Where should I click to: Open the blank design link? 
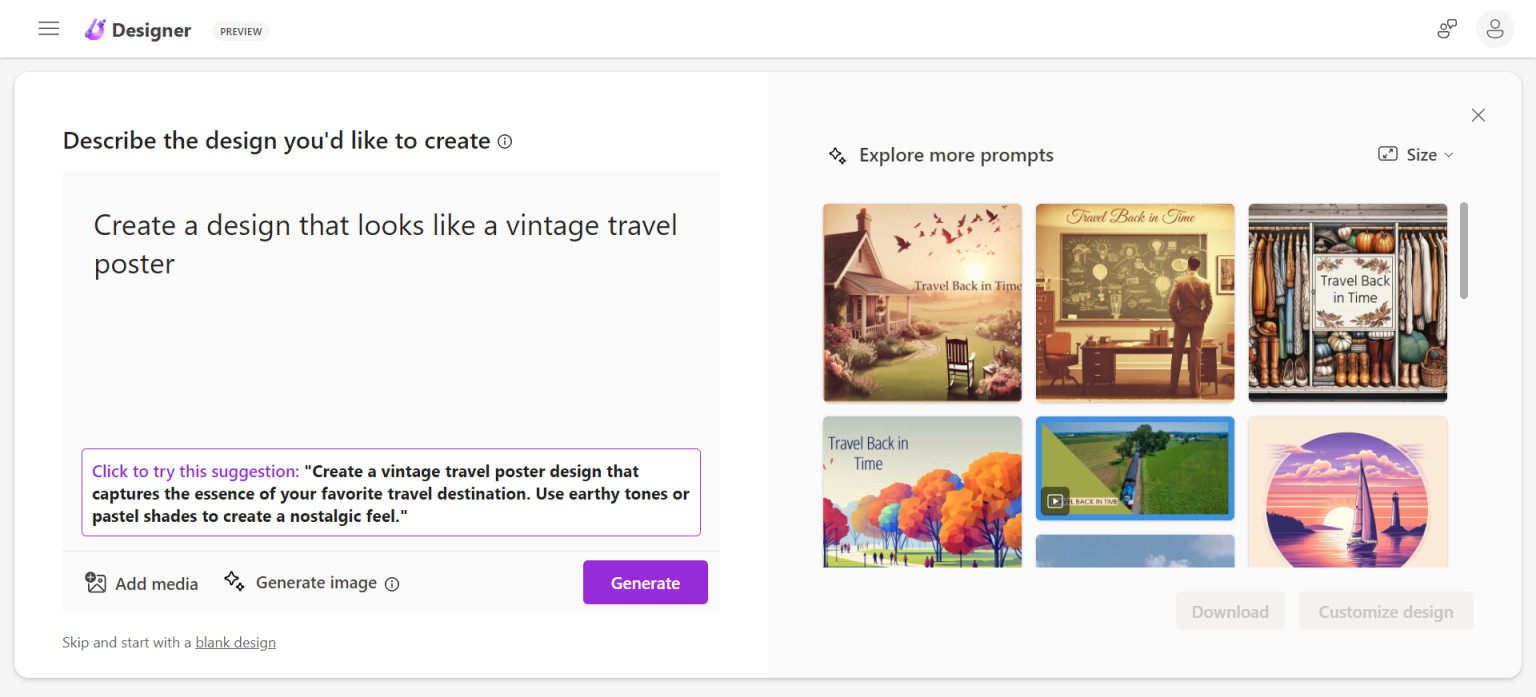(x=235, y=642)
